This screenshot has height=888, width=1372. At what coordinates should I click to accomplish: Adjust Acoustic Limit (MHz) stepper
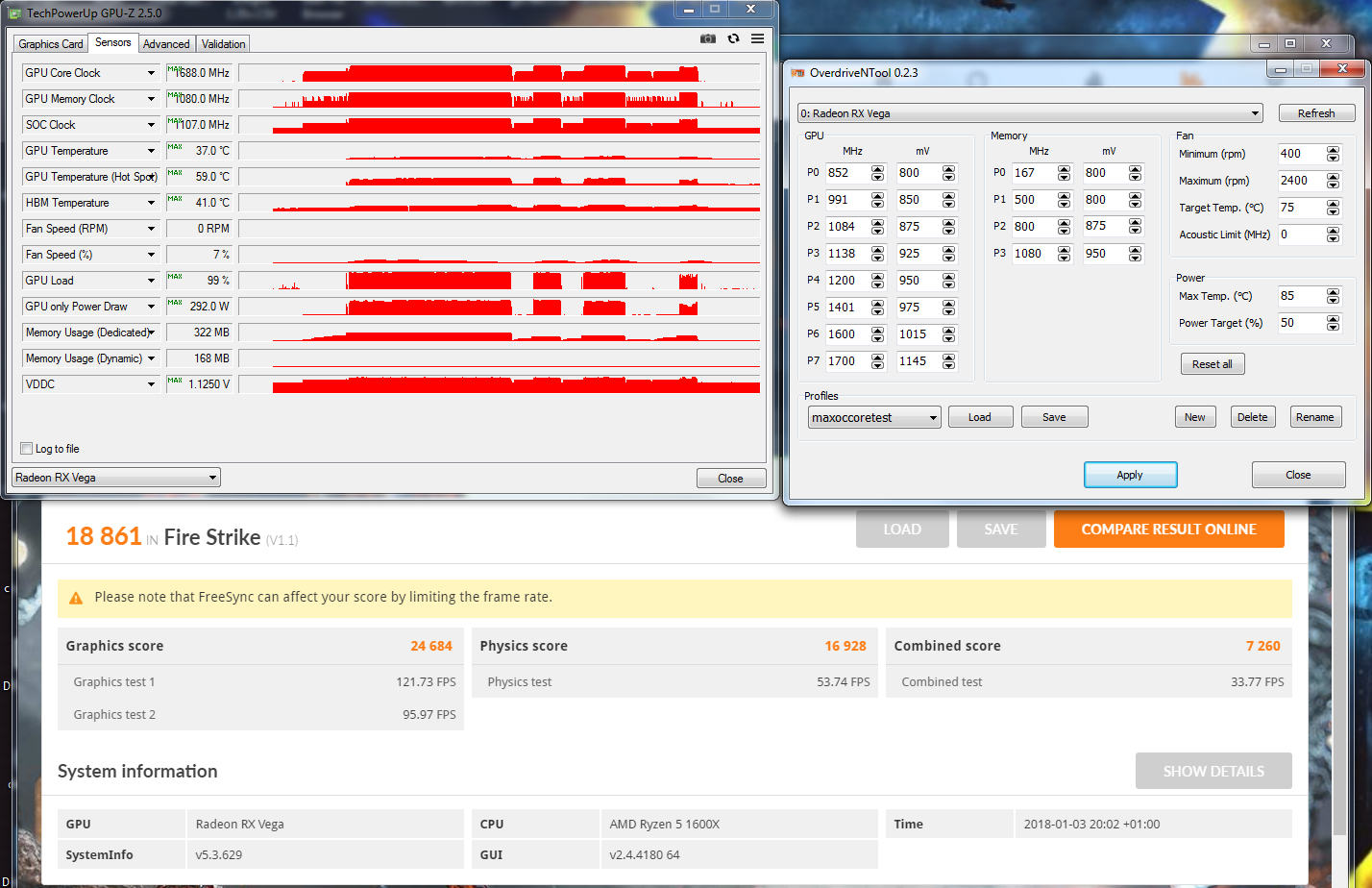1333,234
